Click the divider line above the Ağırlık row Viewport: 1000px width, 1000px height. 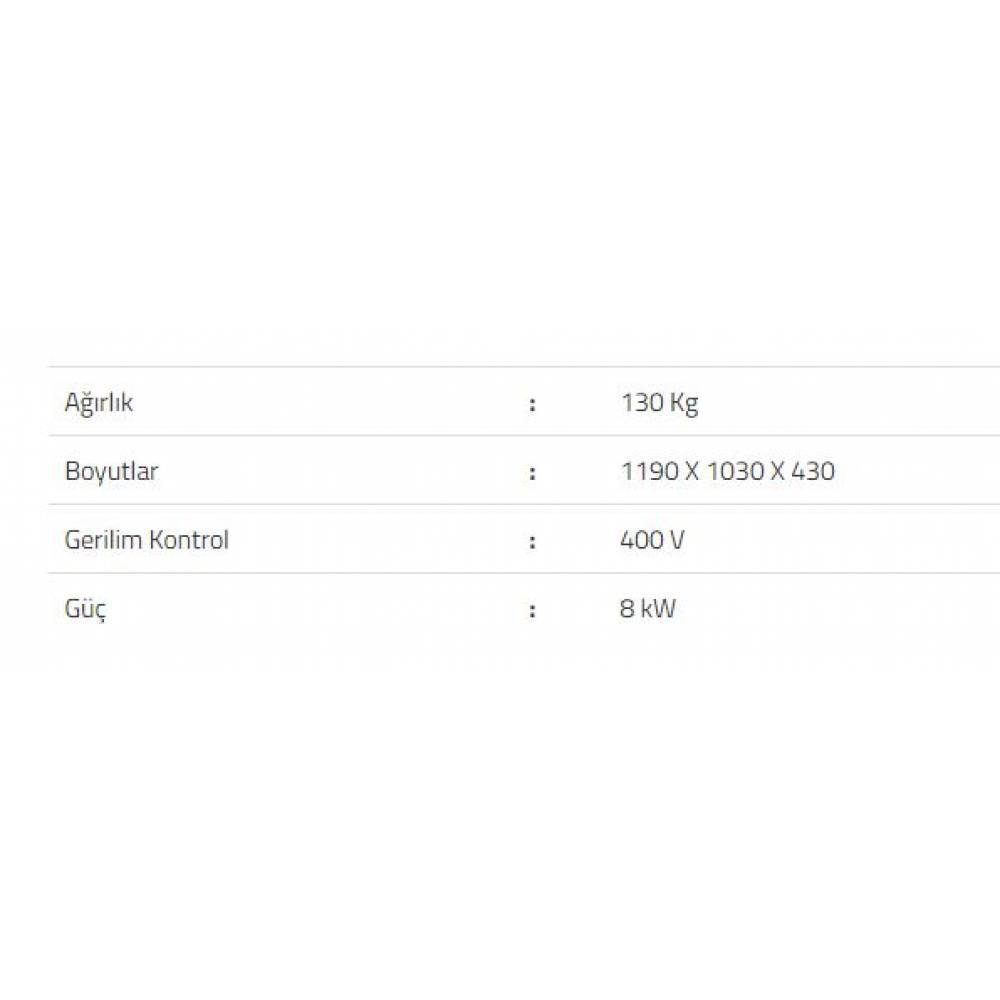pos(500,367)
